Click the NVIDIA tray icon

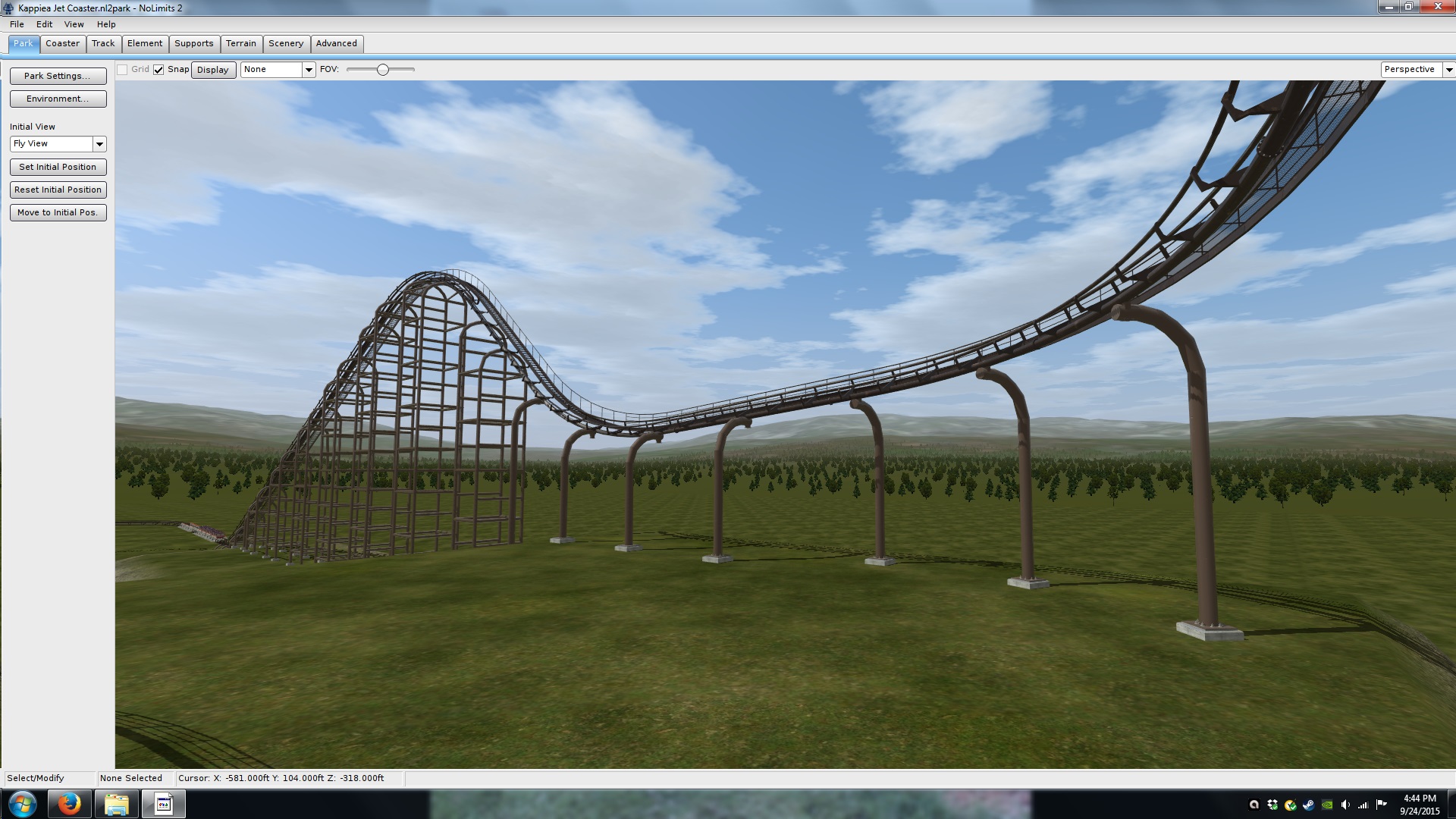1327,805
